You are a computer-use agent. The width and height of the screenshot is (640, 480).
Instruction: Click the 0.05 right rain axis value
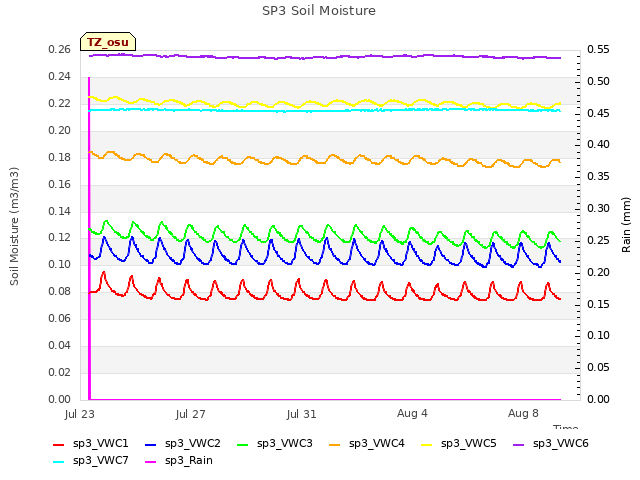[x=598, y=367]
